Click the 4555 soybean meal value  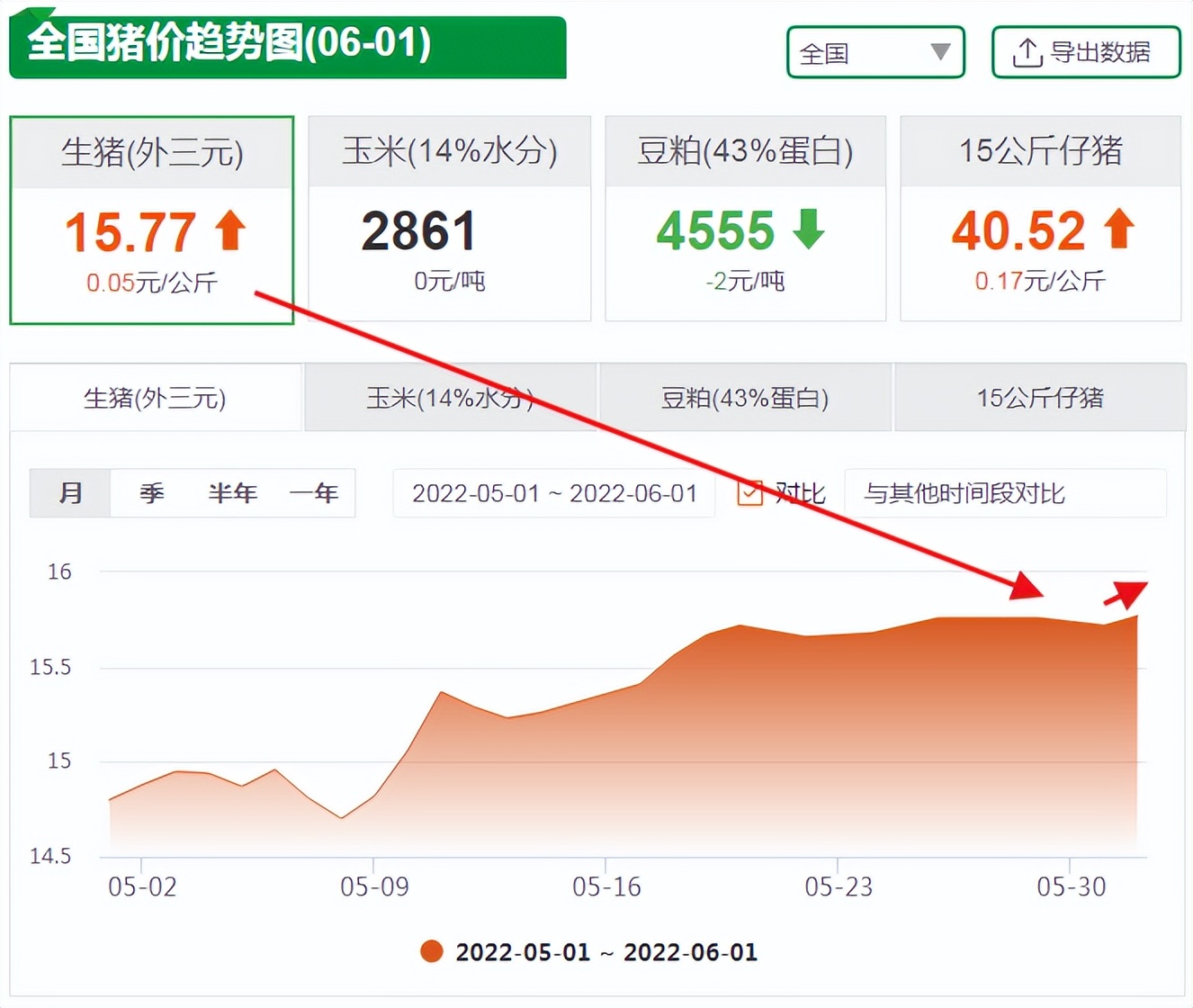pos(715,230)
